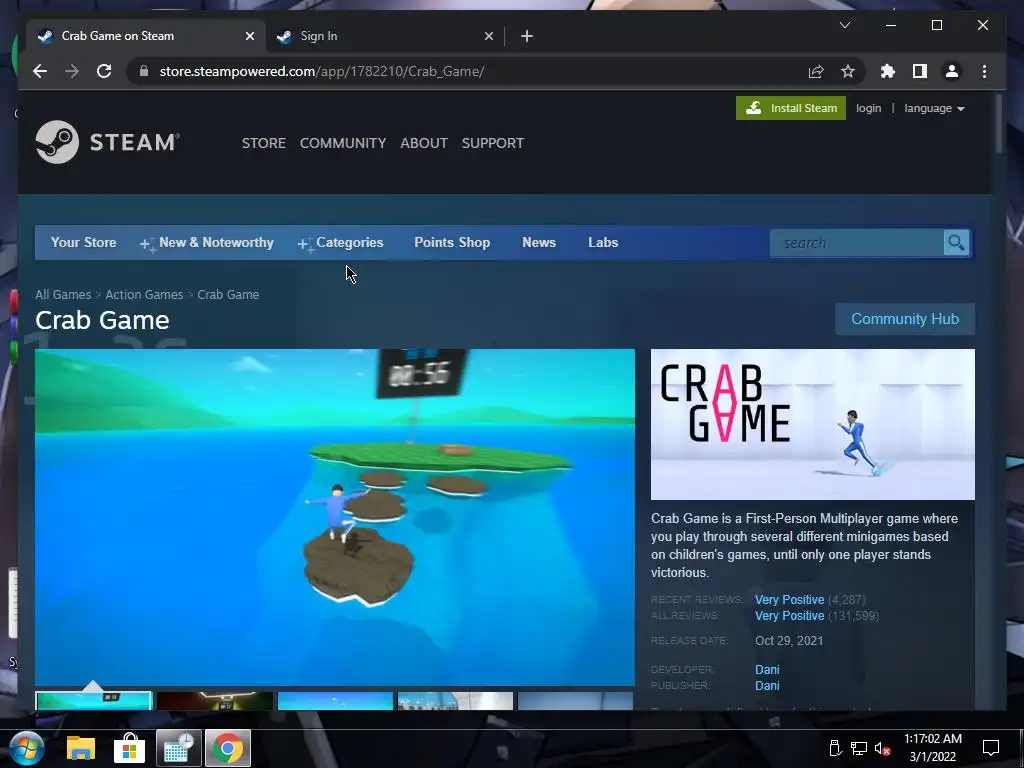Click the browser forward arrow

click(x=72, y=71)
